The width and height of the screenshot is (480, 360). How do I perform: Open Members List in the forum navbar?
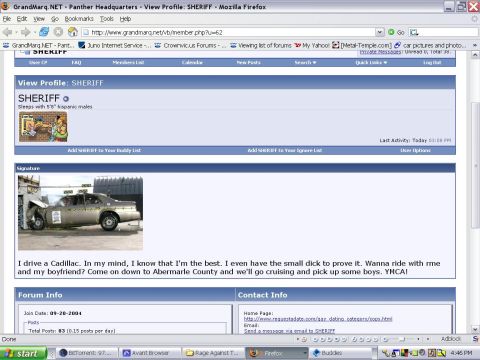pos(128,62)
